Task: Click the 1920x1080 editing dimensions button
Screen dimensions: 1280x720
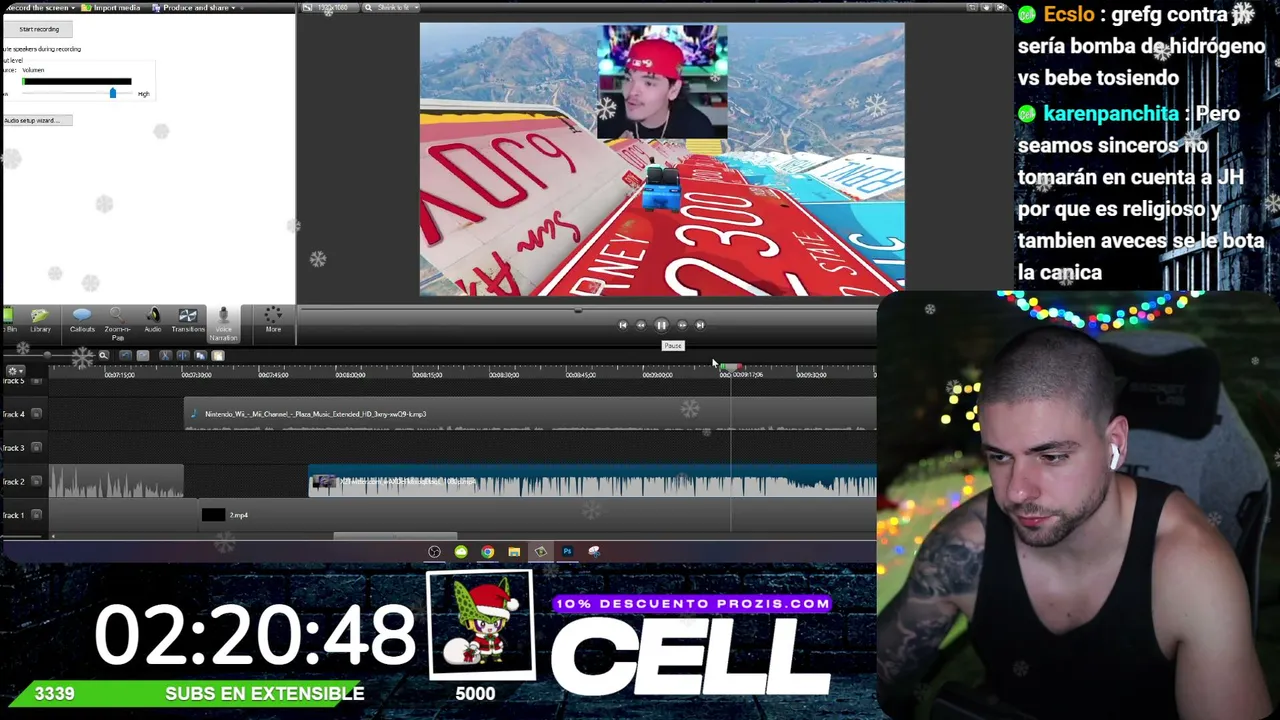Action: tap(331, 8)
